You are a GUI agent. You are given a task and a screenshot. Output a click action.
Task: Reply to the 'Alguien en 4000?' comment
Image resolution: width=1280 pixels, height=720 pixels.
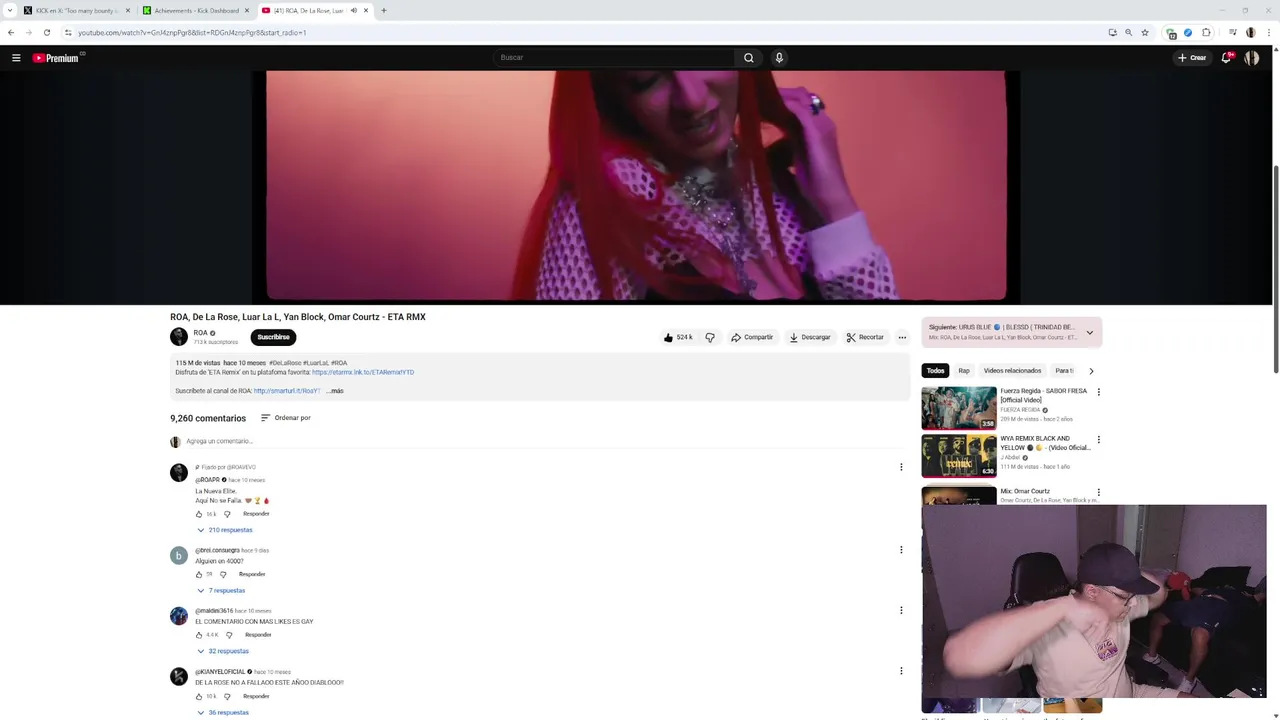coord(252,574)
